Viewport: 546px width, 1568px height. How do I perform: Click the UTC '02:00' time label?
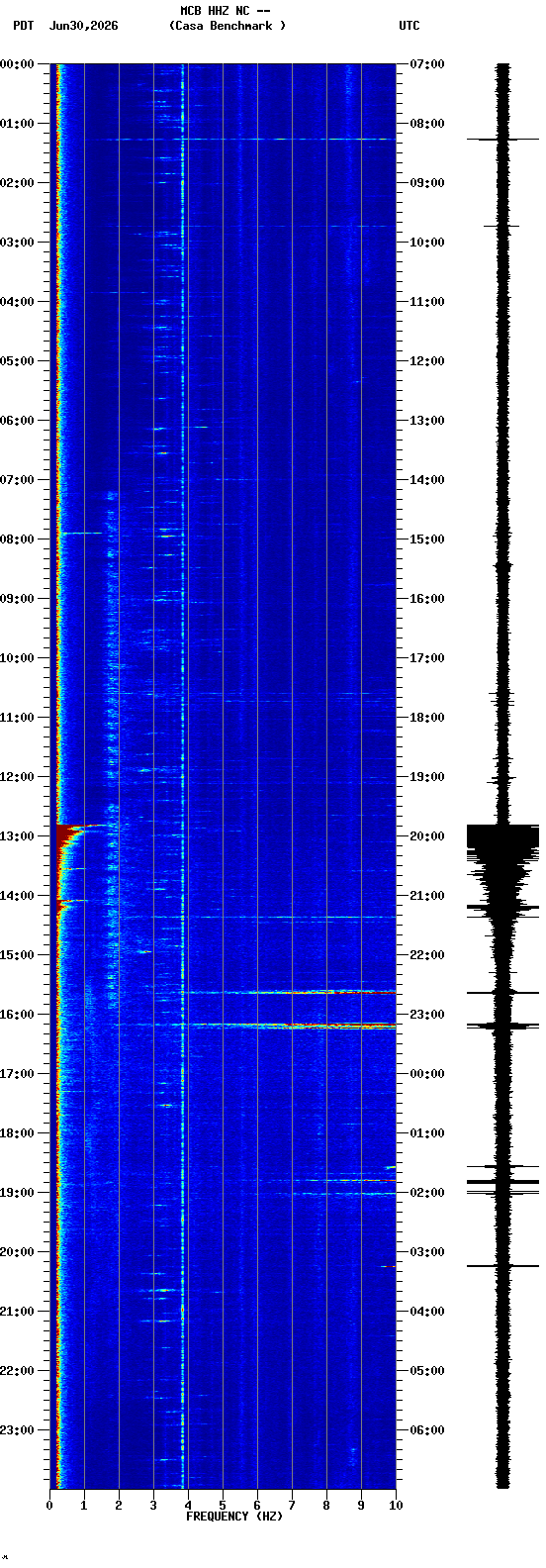coord(426,1193)
